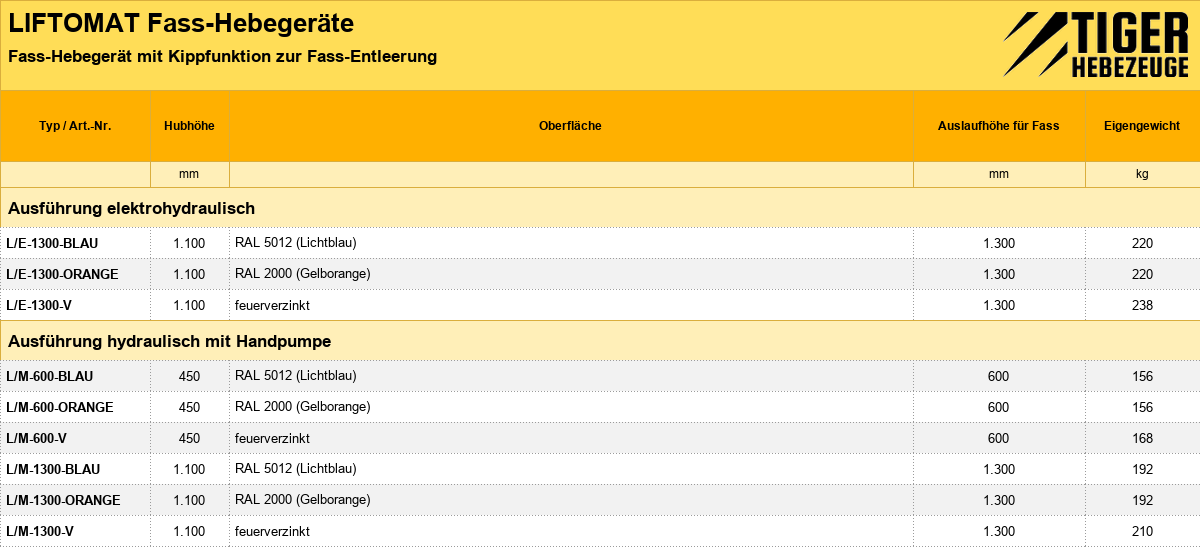
Task: Click RAL 2000 (Gelborange) in L/E-1300-ORANGE row
Action: tap(303, 274)
